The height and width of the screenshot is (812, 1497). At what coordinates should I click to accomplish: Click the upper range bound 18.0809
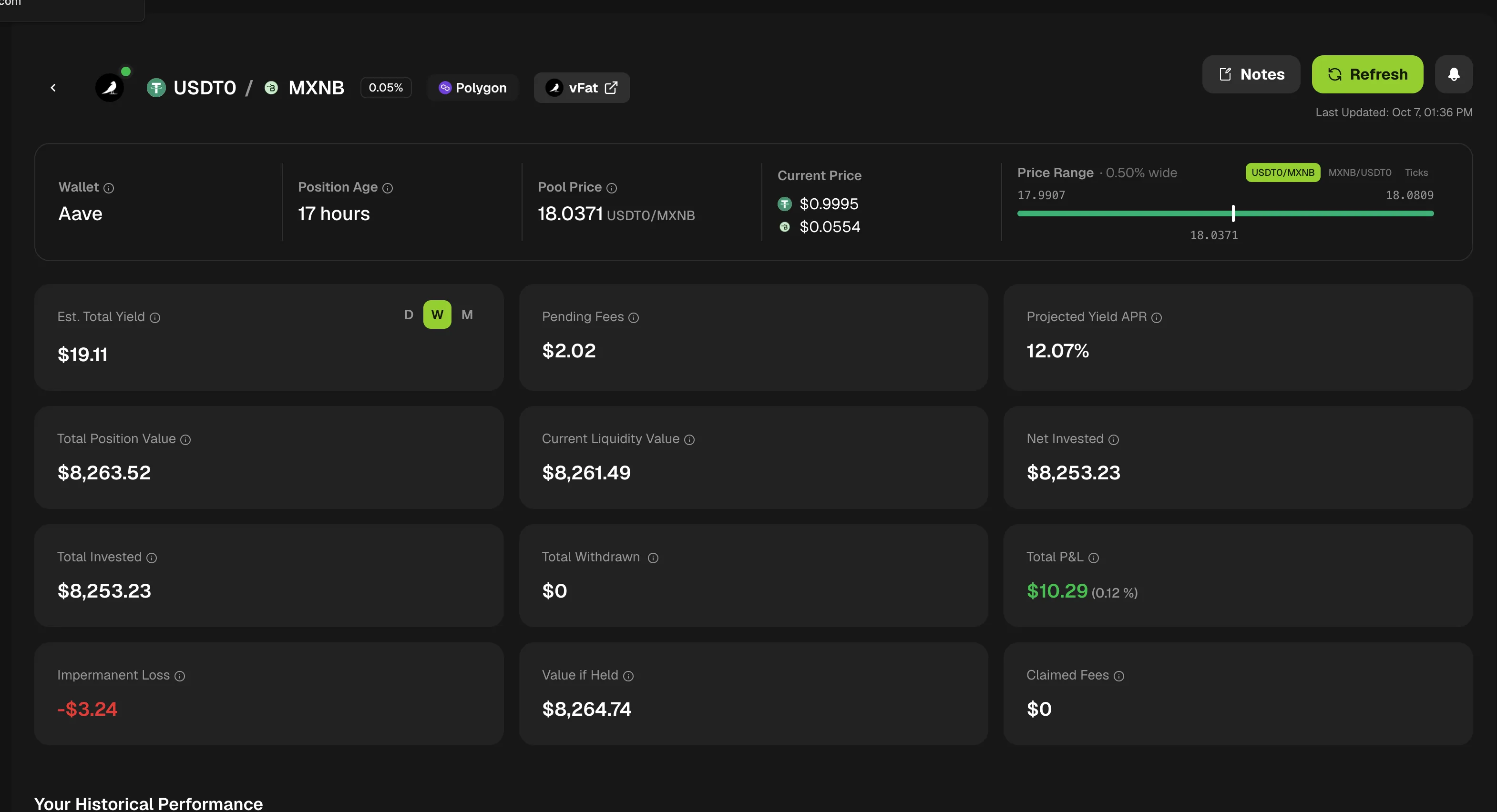point(1409,195)
